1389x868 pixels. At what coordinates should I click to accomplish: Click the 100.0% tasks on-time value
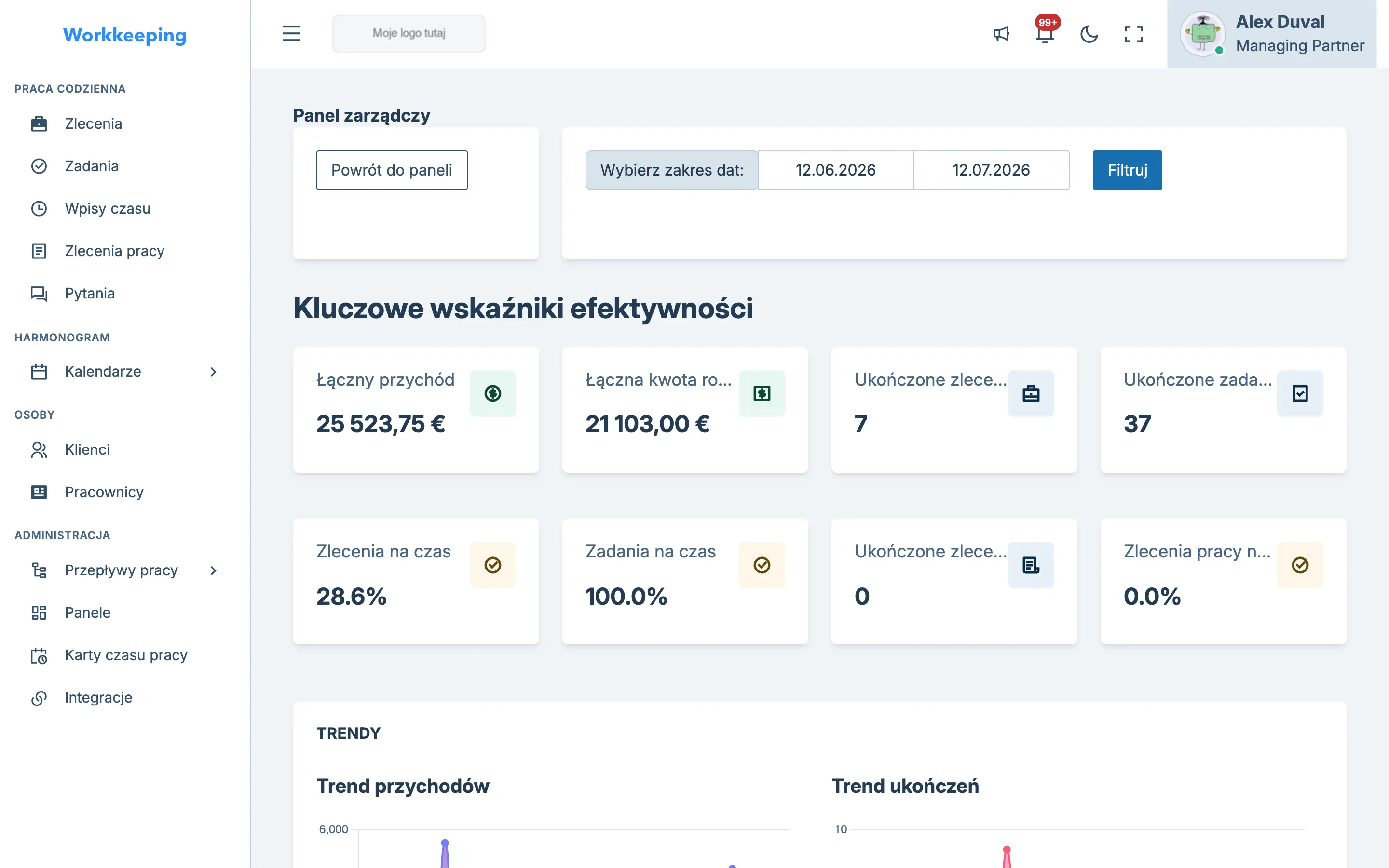click(626, 596)
